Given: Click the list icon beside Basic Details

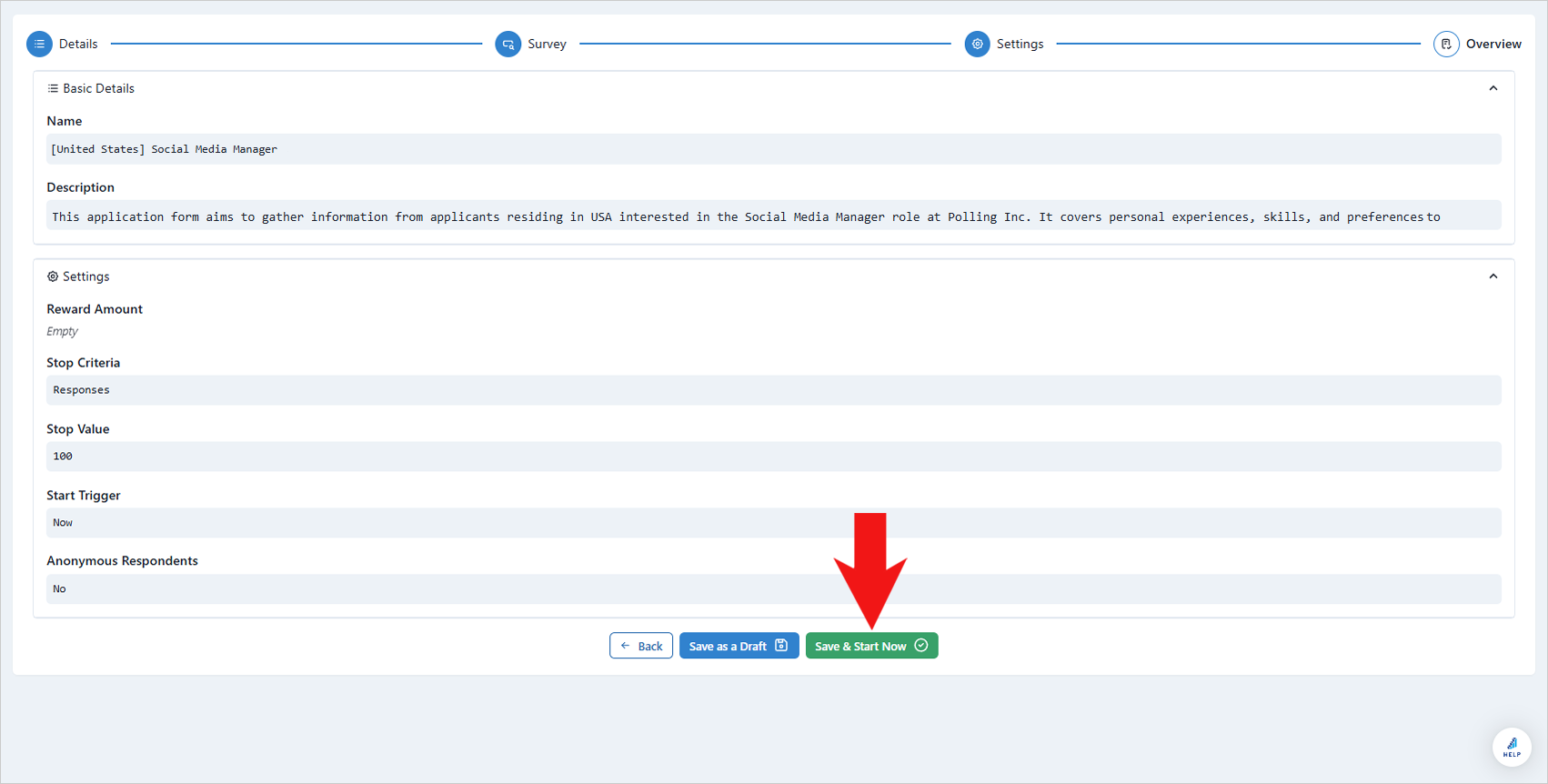Looking at the screenshot, I should point(53,88).
